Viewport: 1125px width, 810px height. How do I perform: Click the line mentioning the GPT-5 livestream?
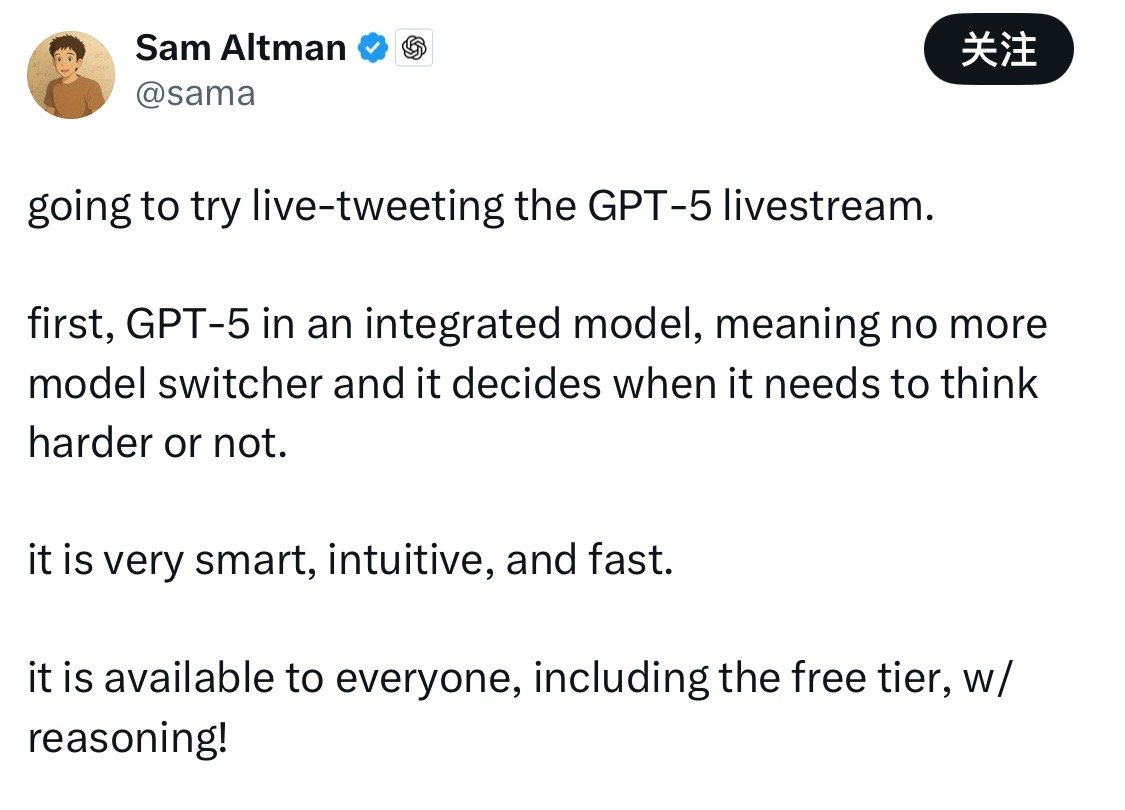(x=481, y=207)
